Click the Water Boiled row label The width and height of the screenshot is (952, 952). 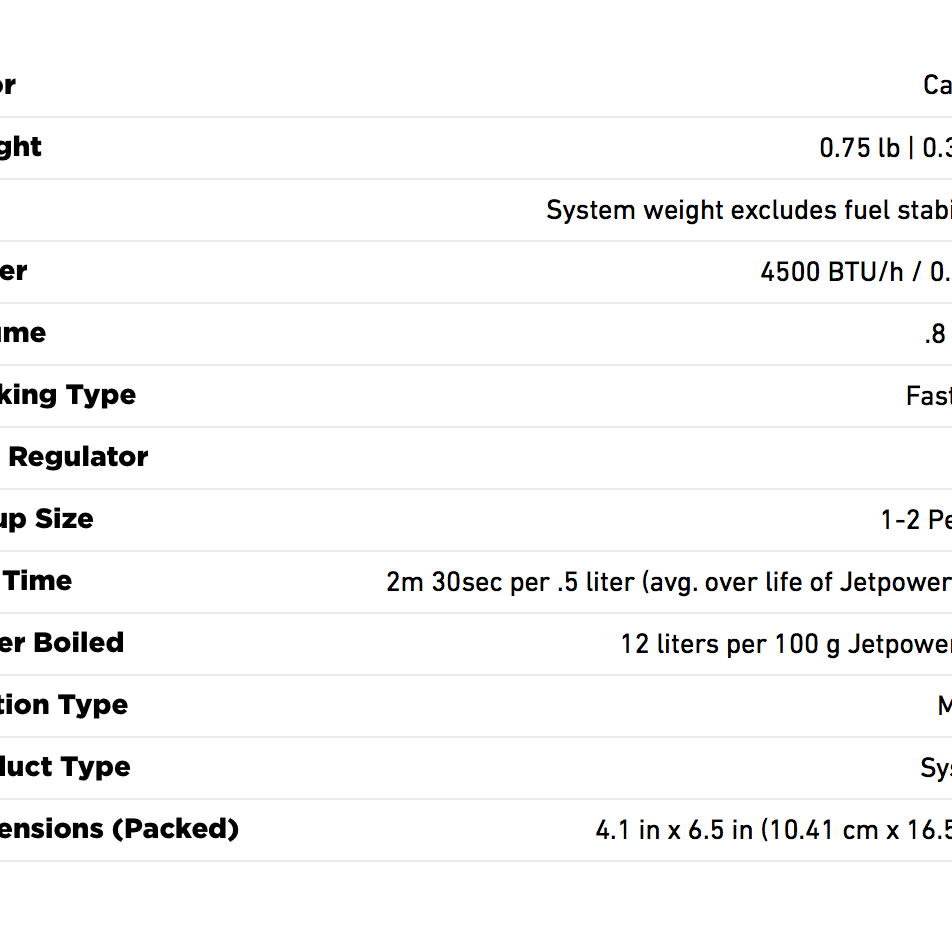(x=61, y=643)
